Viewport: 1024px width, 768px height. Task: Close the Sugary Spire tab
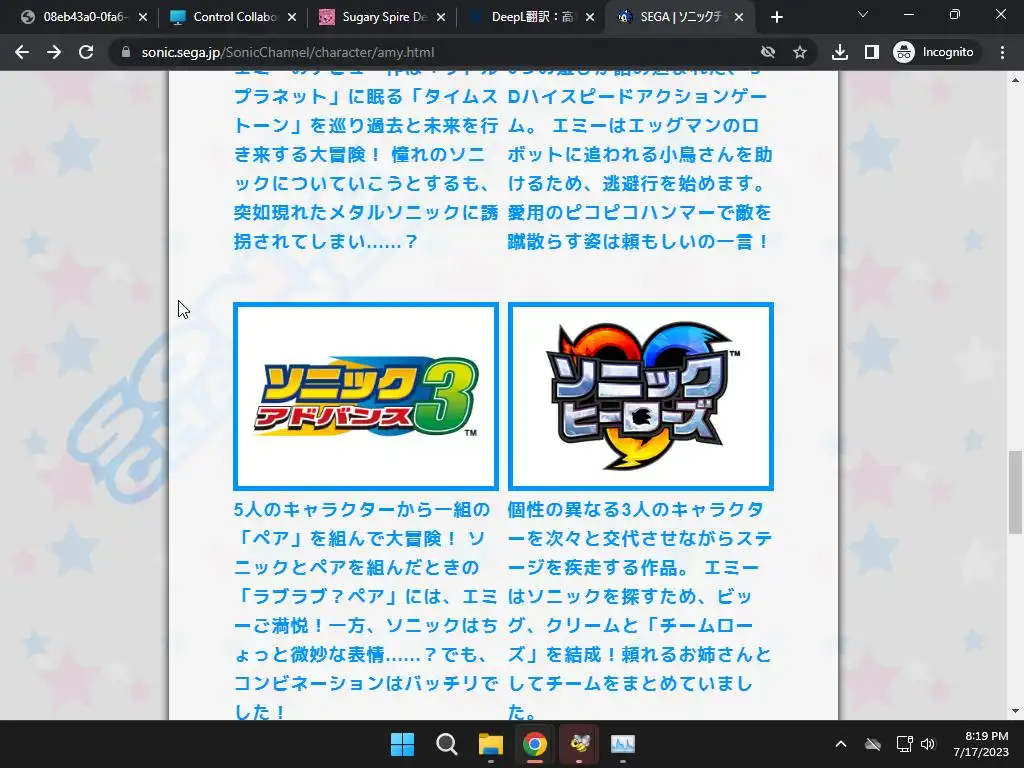[x=441, y=17]
